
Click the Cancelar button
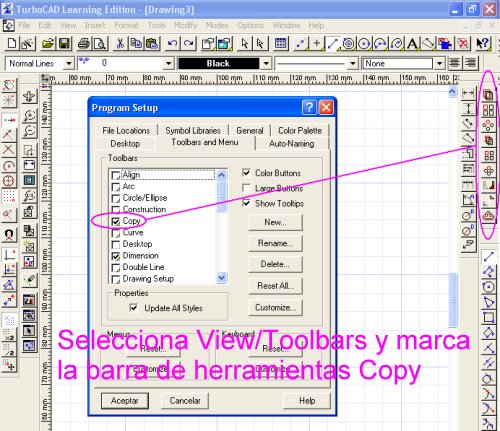[185, 401]
